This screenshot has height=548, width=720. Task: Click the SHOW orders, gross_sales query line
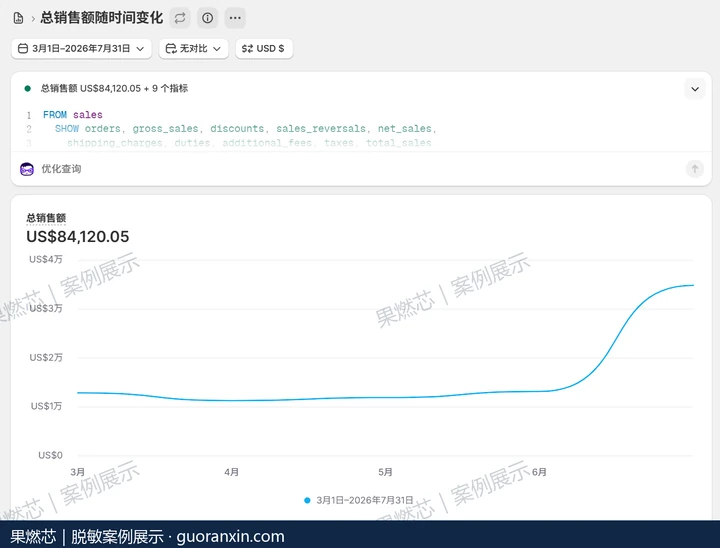click(245, 129)
